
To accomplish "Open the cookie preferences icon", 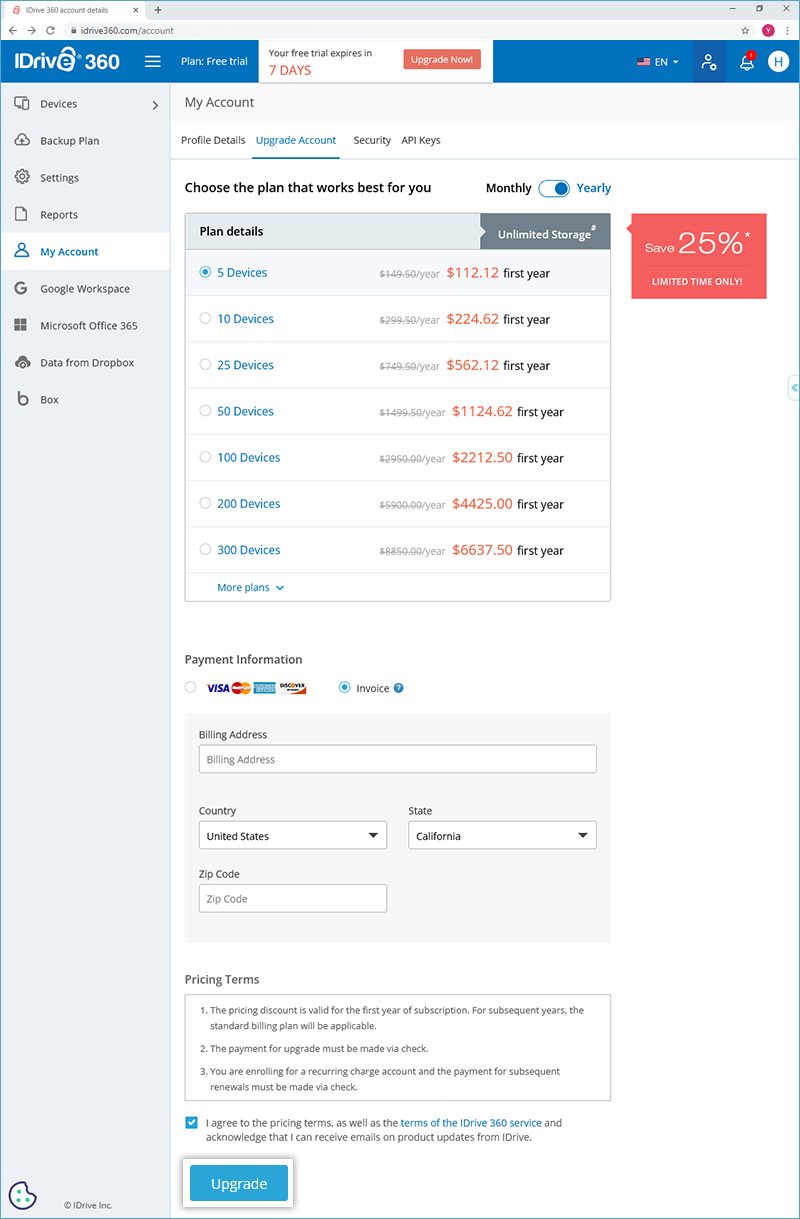I will (23, 1195).
